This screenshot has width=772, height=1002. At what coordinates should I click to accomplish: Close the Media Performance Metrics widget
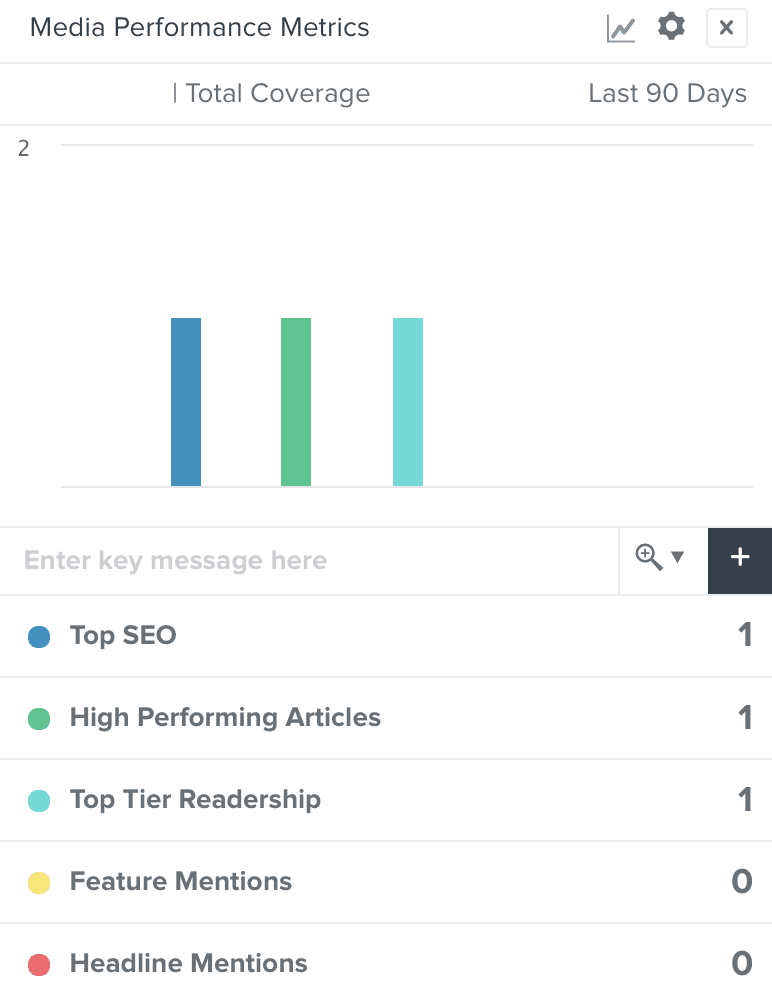point(727,27)
